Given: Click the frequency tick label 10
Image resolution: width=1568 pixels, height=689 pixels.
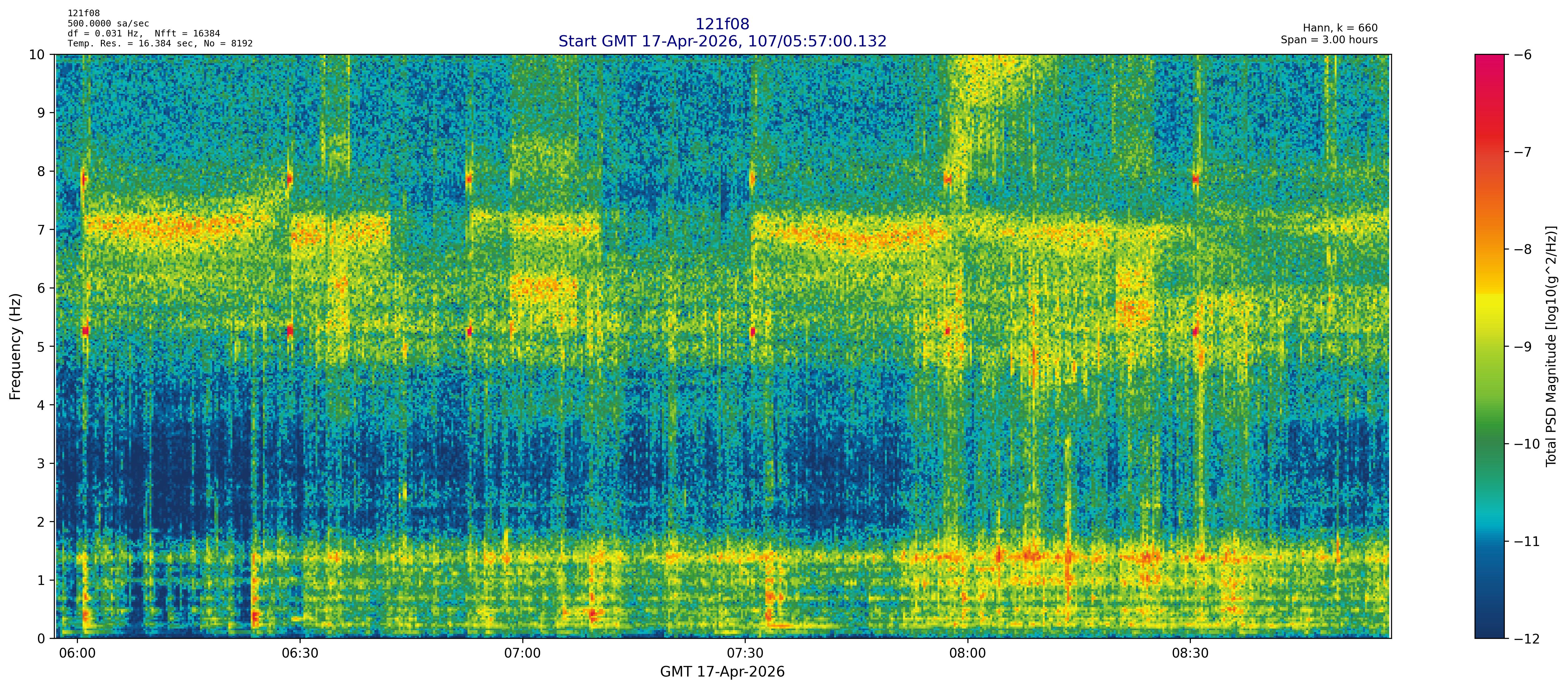Looking at the screenshot, I should 36,55.
